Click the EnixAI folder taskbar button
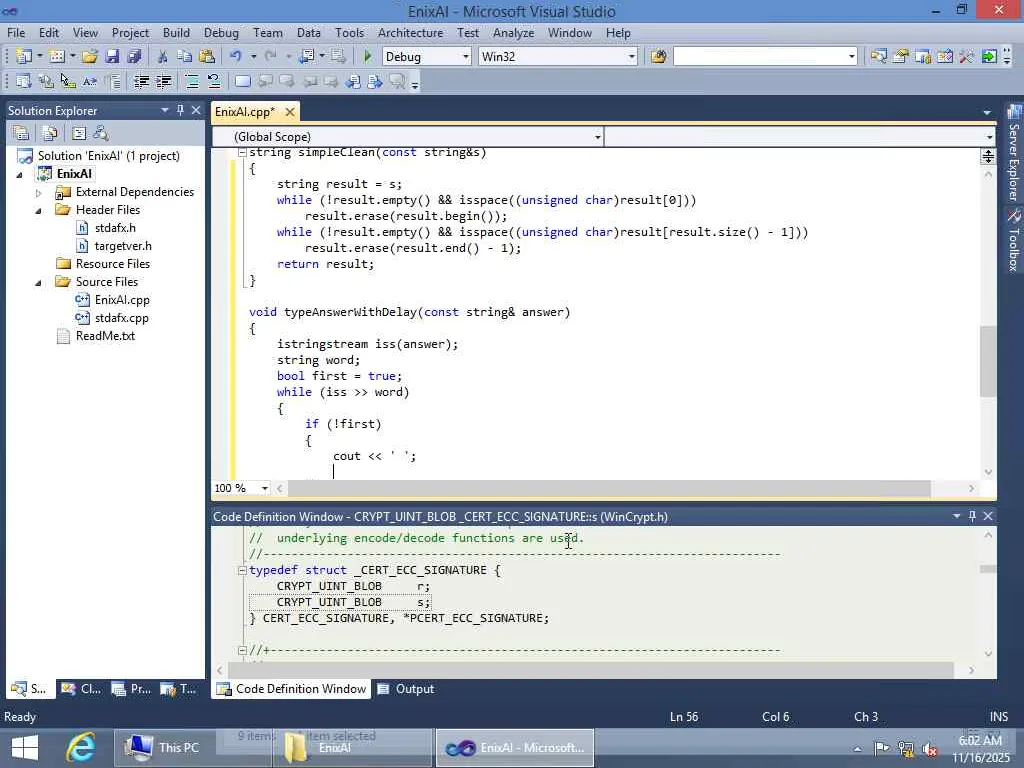The image size is (1024, 768). 353,748
